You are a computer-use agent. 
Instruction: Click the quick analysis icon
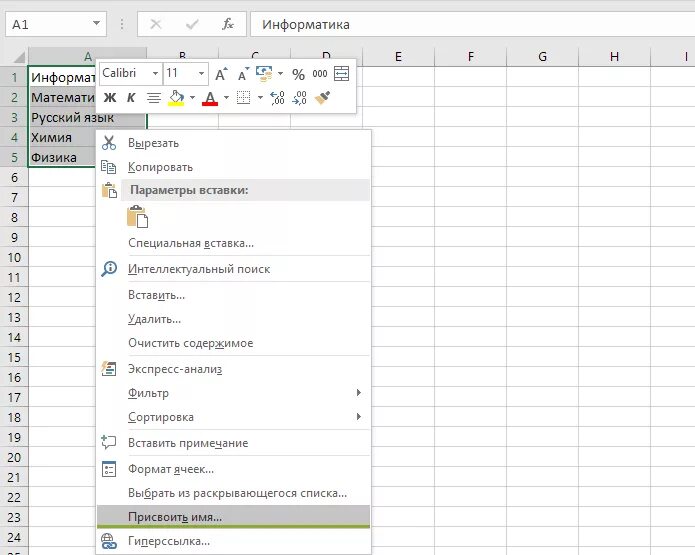tap(109, 368)
